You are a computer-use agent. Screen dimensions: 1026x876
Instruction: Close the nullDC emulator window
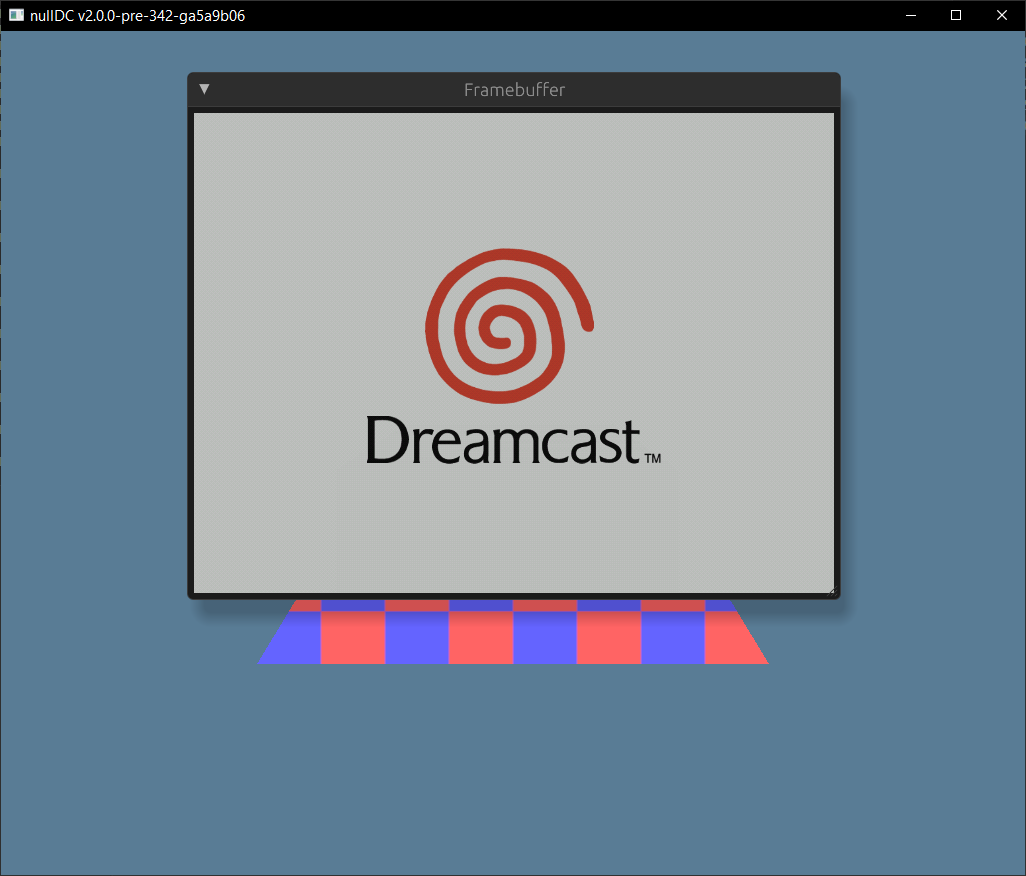[x=1002, y=15]
